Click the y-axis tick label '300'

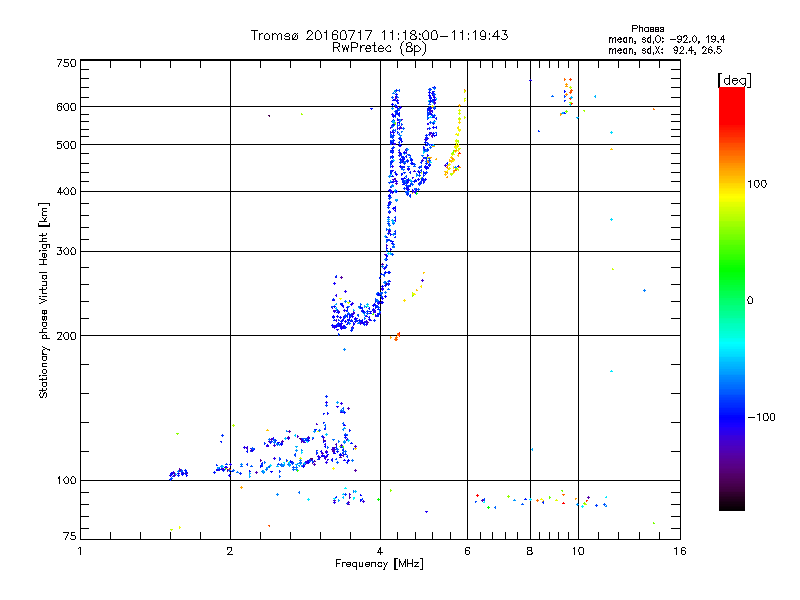66,252
